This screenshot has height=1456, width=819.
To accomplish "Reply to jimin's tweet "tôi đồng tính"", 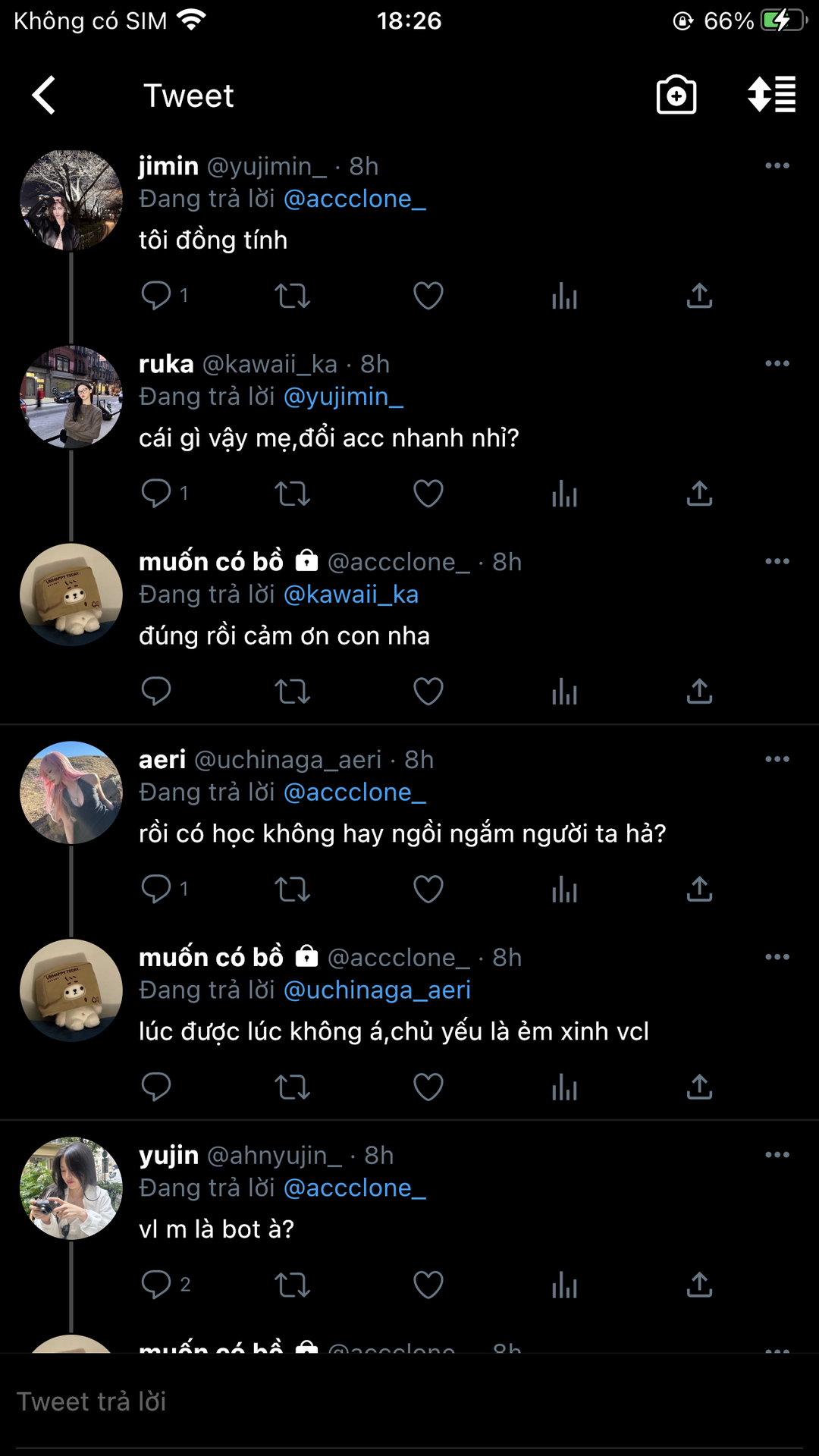I will coord(156,295).
